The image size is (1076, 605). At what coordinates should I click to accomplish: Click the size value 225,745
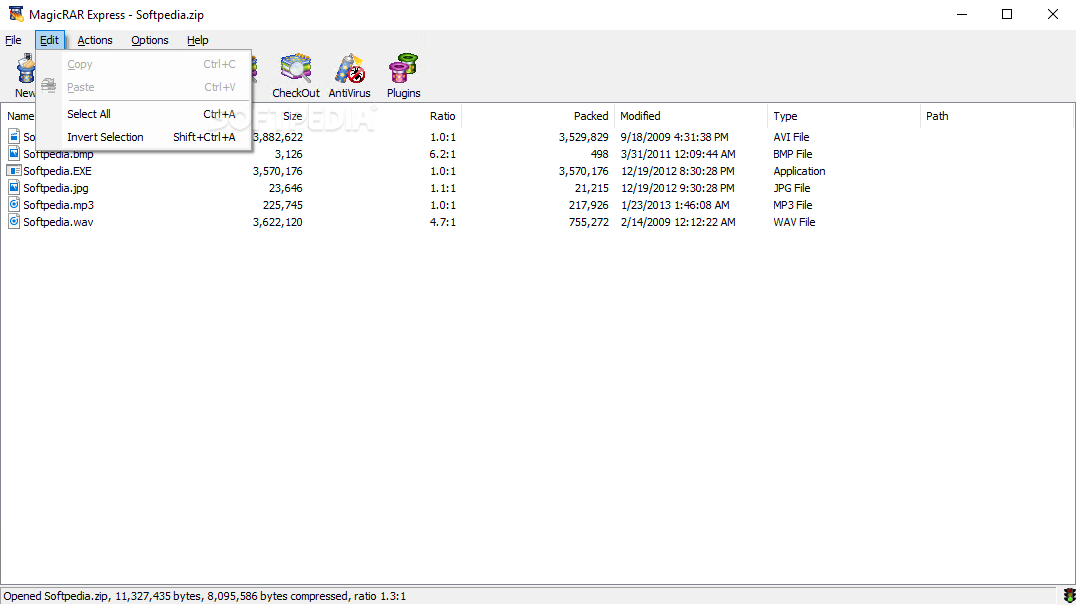(x=283, y=205)
